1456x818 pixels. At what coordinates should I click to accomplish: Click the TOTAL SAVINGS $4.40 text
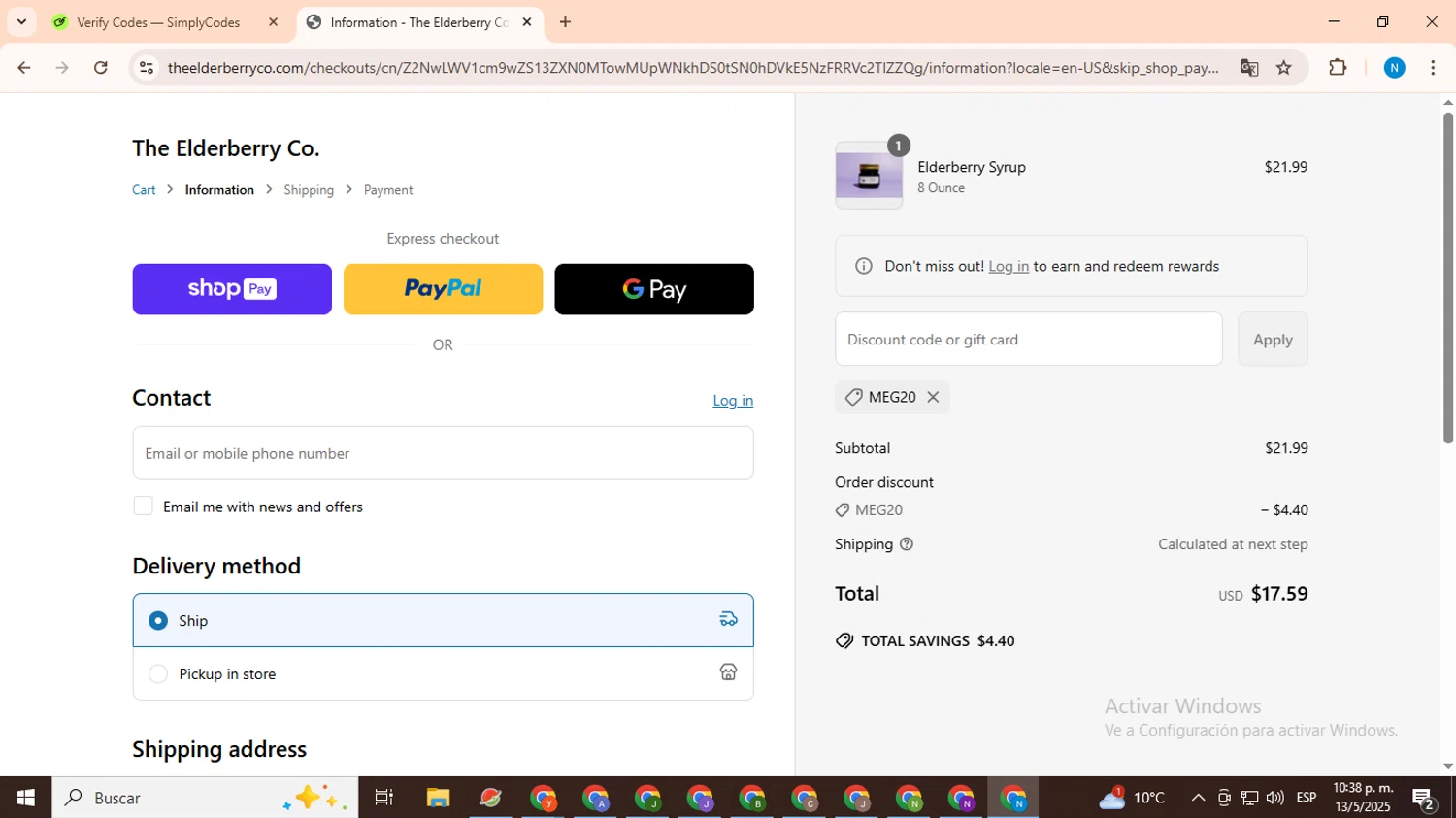[938, 641]
